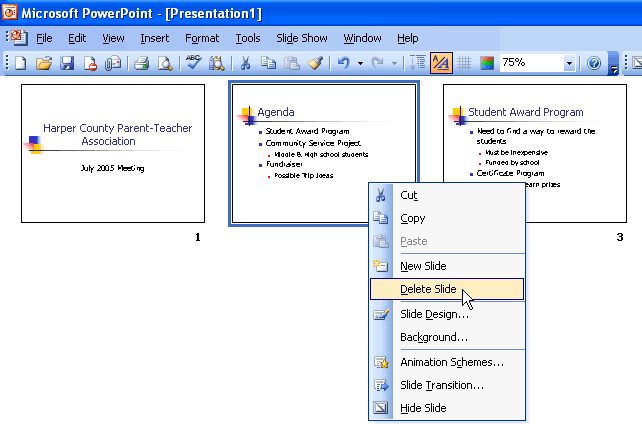Screen dimensions: 642x424
Task: Open PowerPoint Help with the question mark icon
Action: point(594,63)
